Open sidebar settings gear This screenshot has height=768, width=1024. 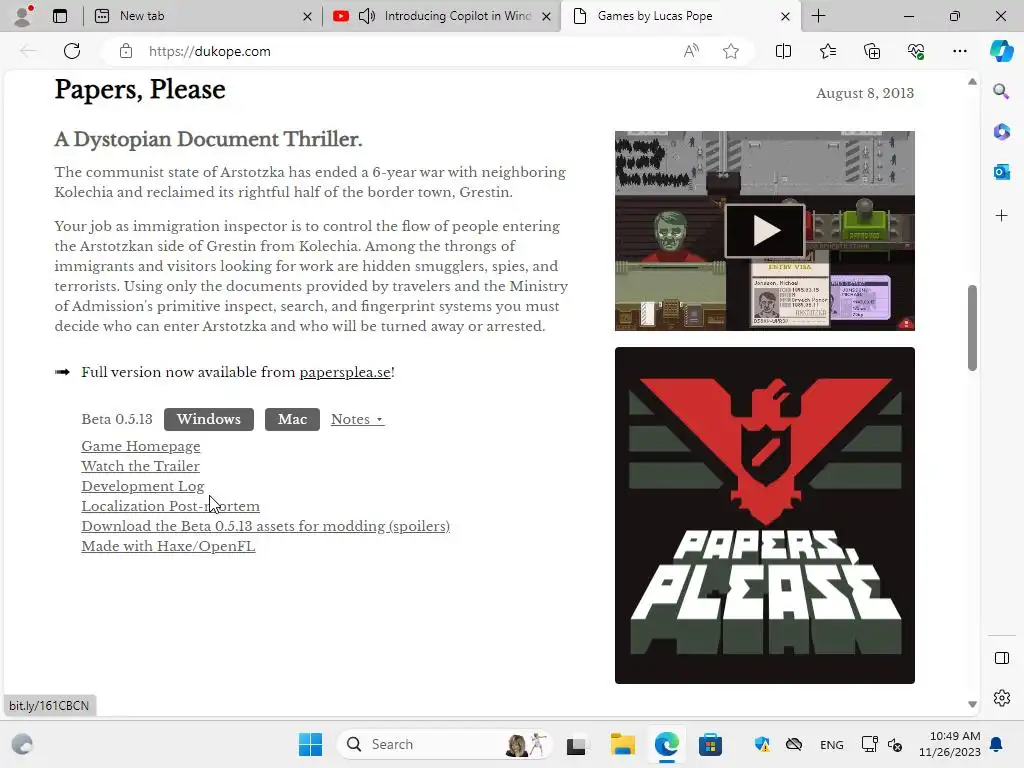point(1001,698)
